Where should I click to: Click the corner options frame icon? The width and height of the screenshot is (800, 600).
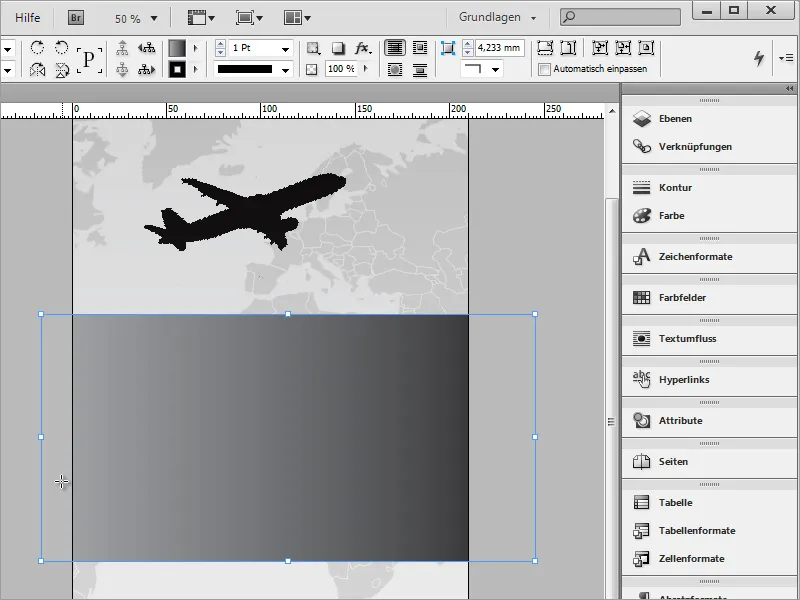(447, 48)
